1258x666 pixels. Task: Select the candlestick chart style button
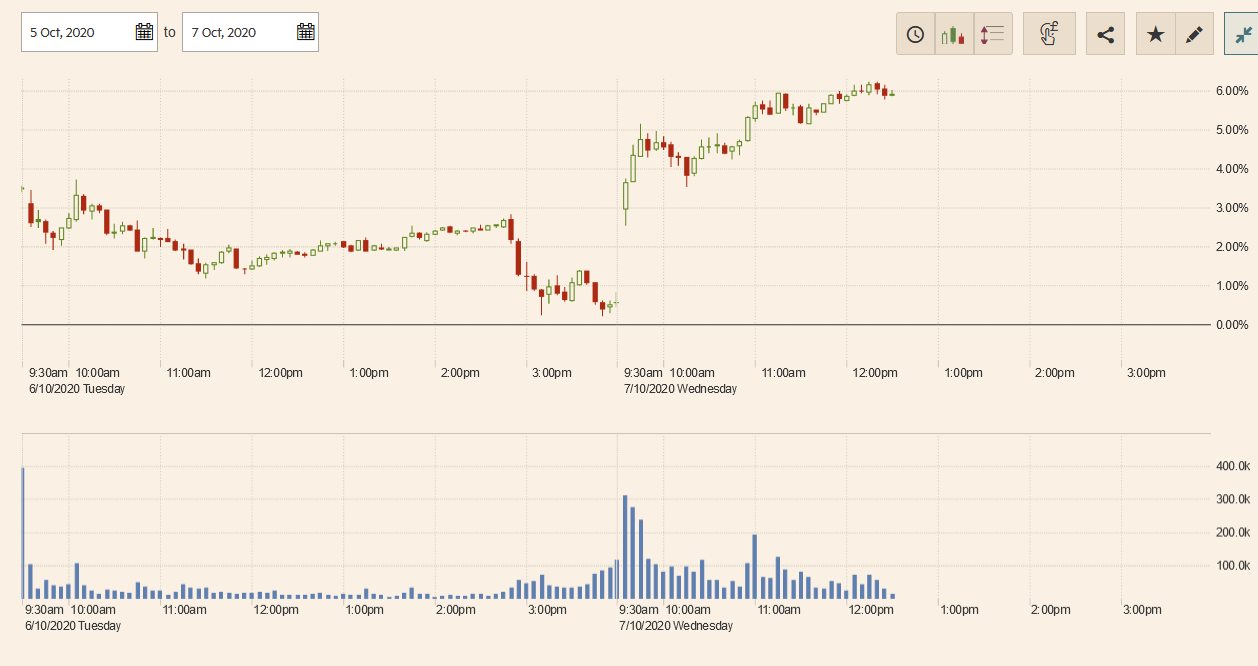[x=954, y=34]
